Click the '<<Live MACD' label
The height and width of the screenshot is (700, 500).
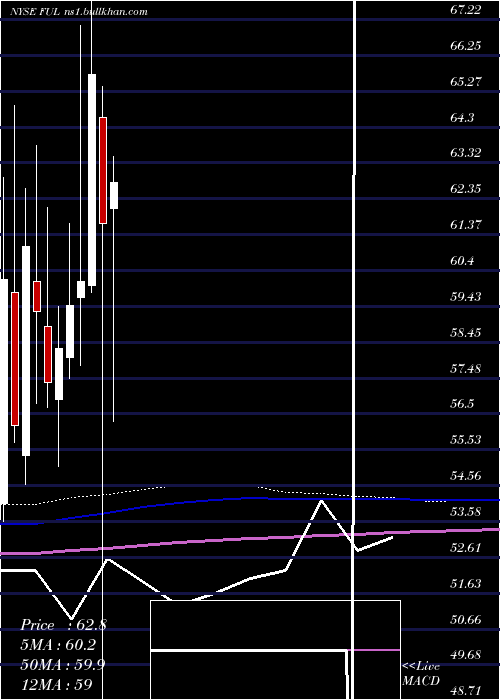tap(421, 673)
